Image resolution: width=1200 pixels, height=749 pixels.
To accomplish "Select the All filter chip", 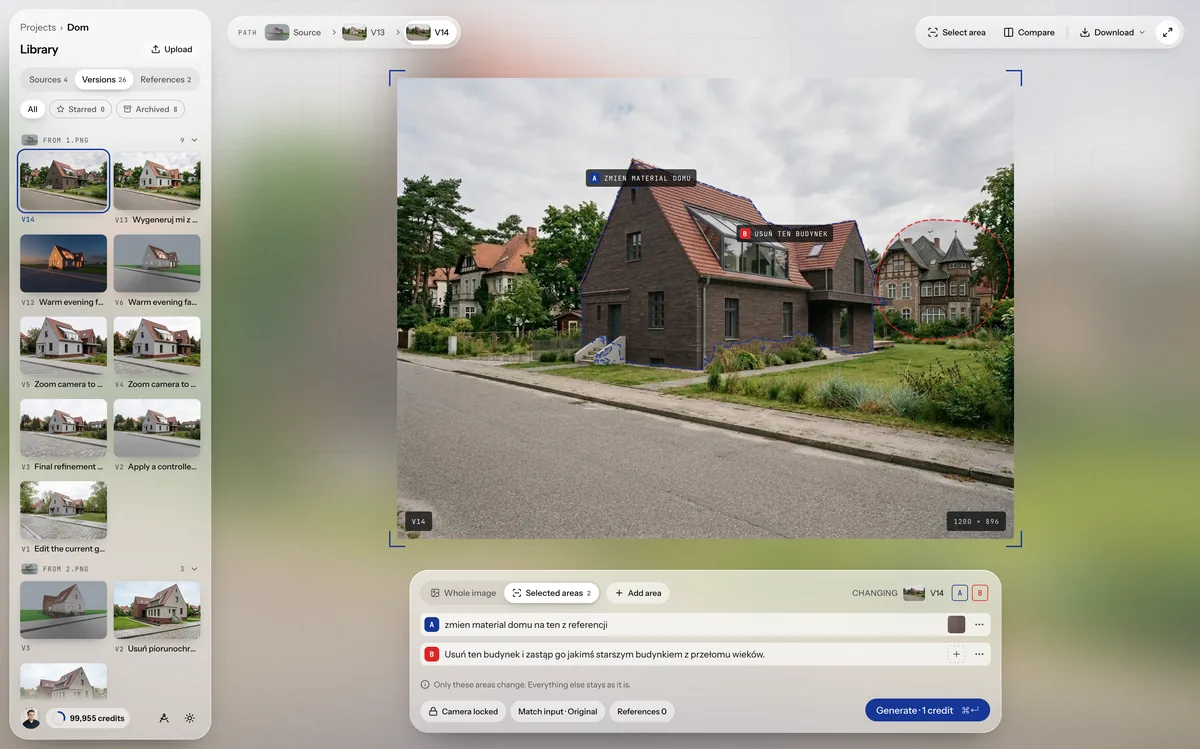I will coord(33,109).
